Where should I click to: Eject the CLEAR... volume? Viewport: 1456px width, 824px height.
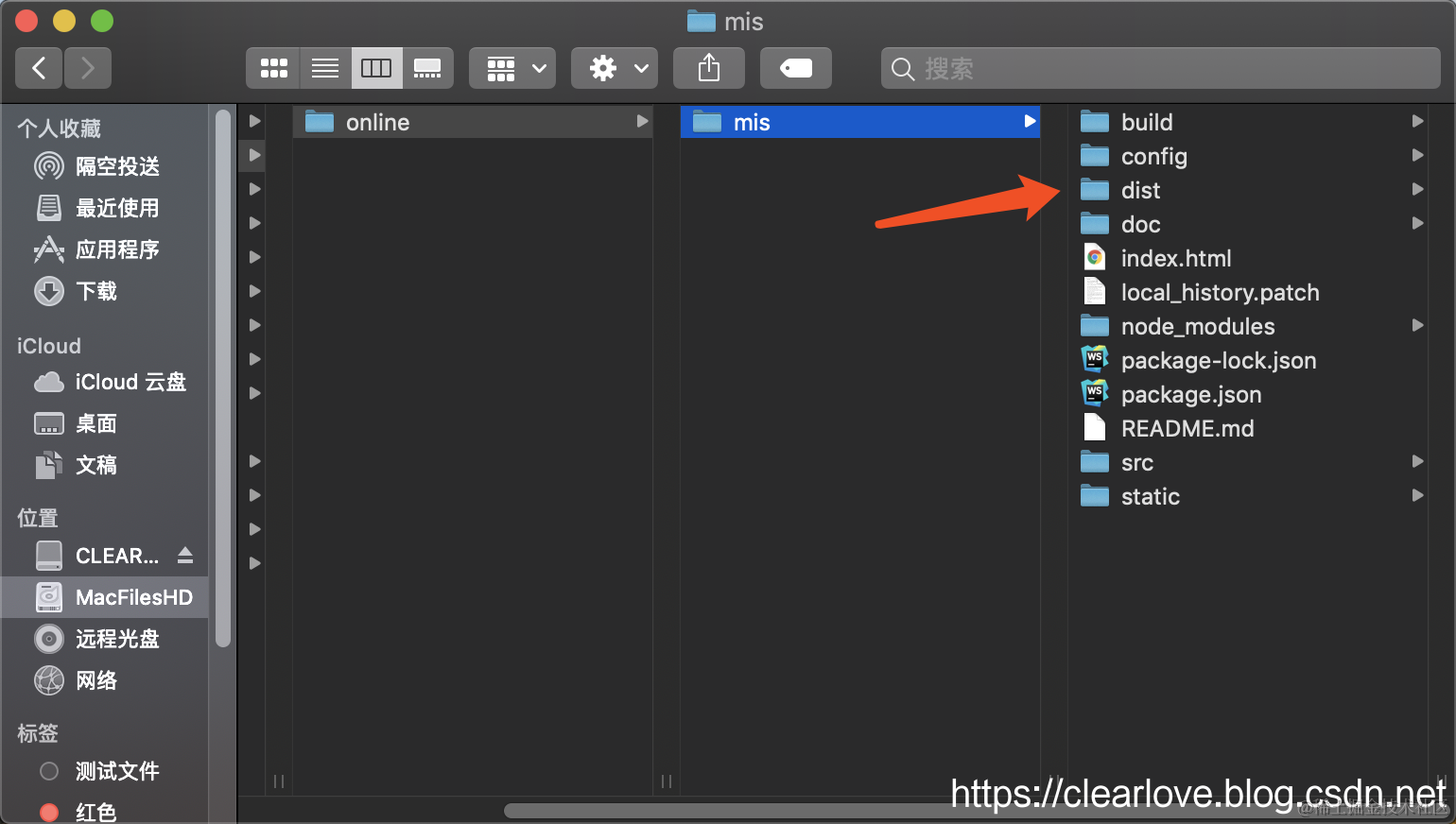click(x=185, y=555)
